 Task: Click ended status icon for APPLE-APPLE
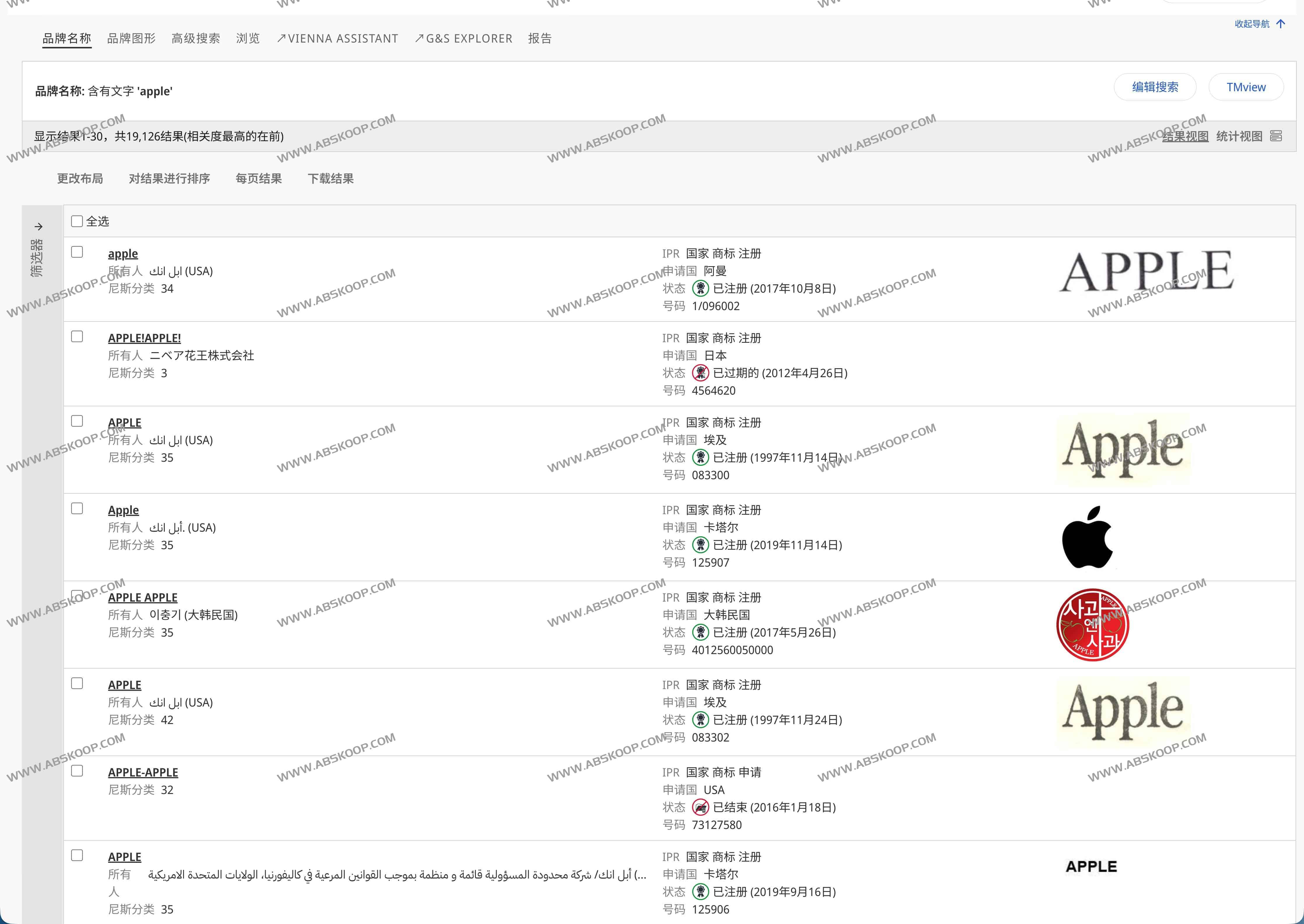click(x=700, y=807)
